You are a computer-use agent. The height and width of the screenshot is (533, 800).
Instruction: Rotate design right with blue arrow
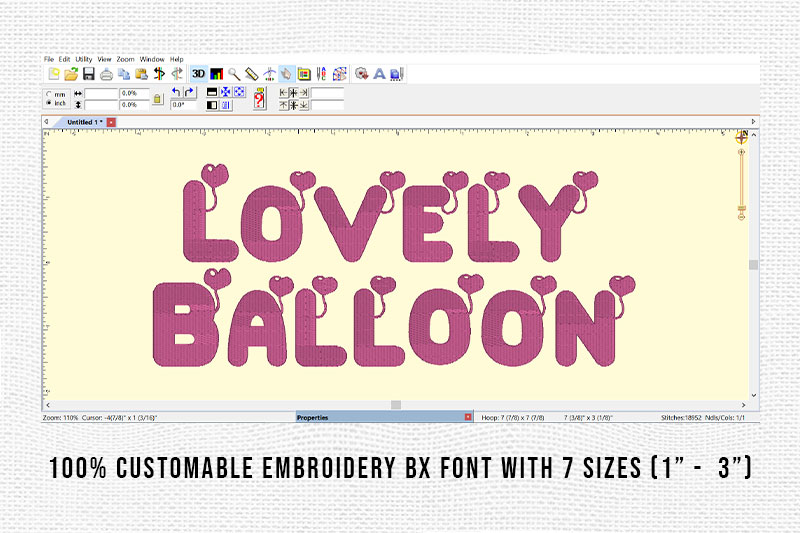(x=189, y=92)
